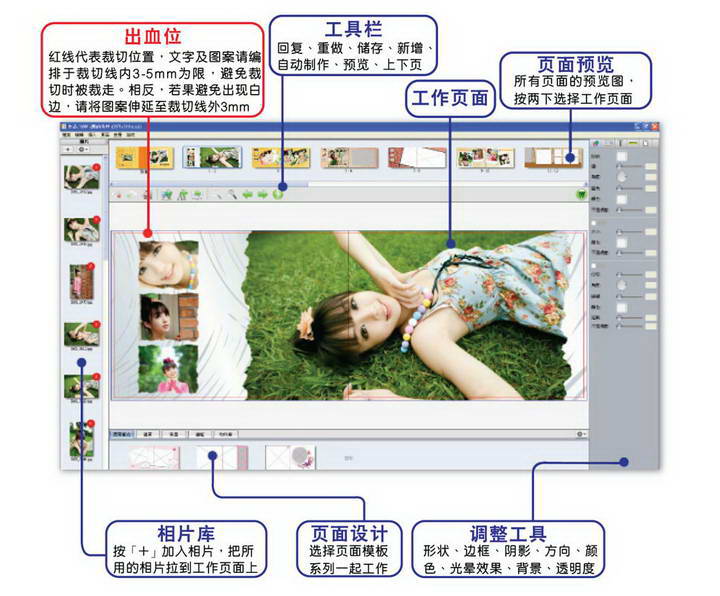Choose the template with grey circle and flowers
720x596 pixels.
point(291,457)
